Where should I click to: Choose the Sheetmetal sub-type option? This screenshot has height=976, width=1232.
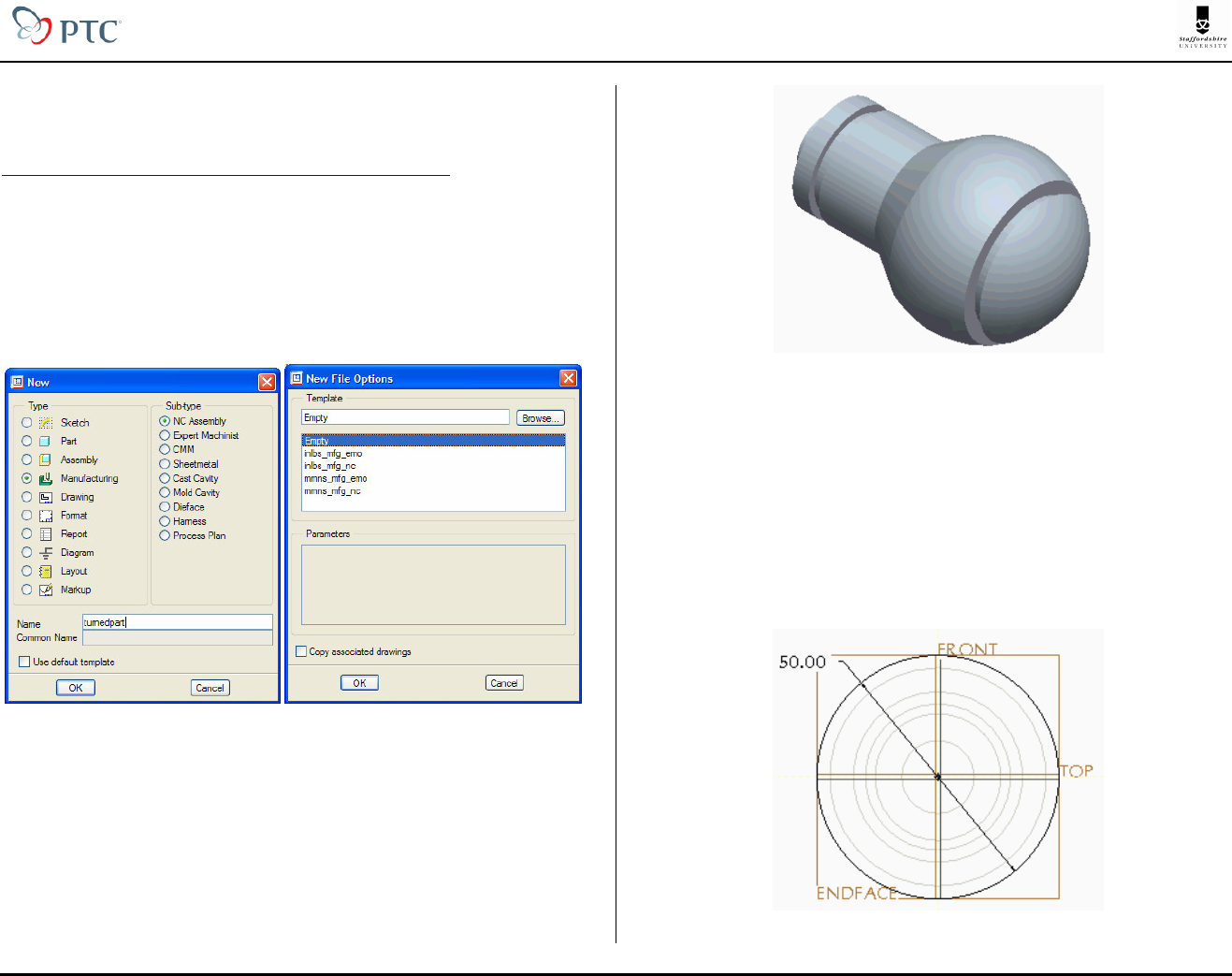click(165, 464)
